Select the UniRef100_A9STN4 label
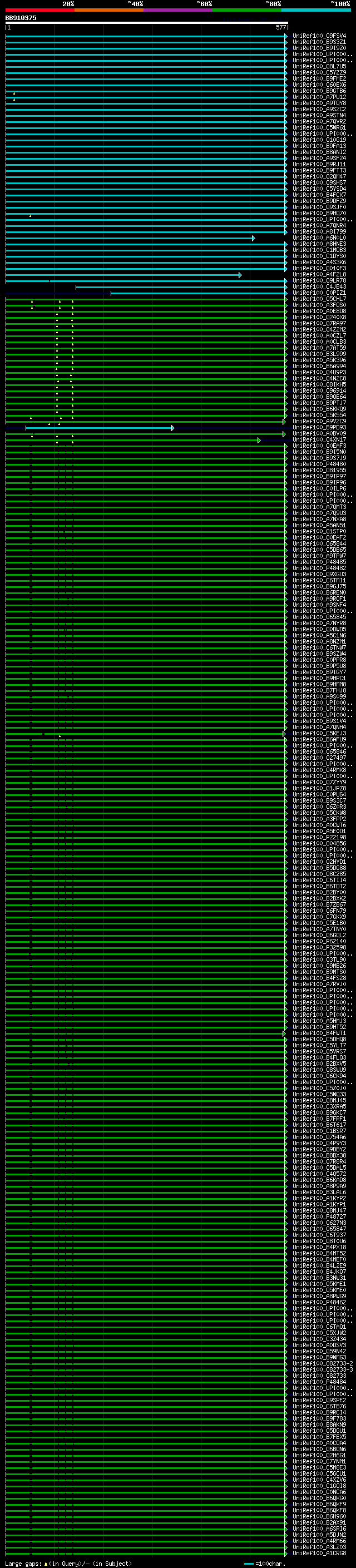The width and height of the screenshot is (356, 1568). (x=319, y=115)
